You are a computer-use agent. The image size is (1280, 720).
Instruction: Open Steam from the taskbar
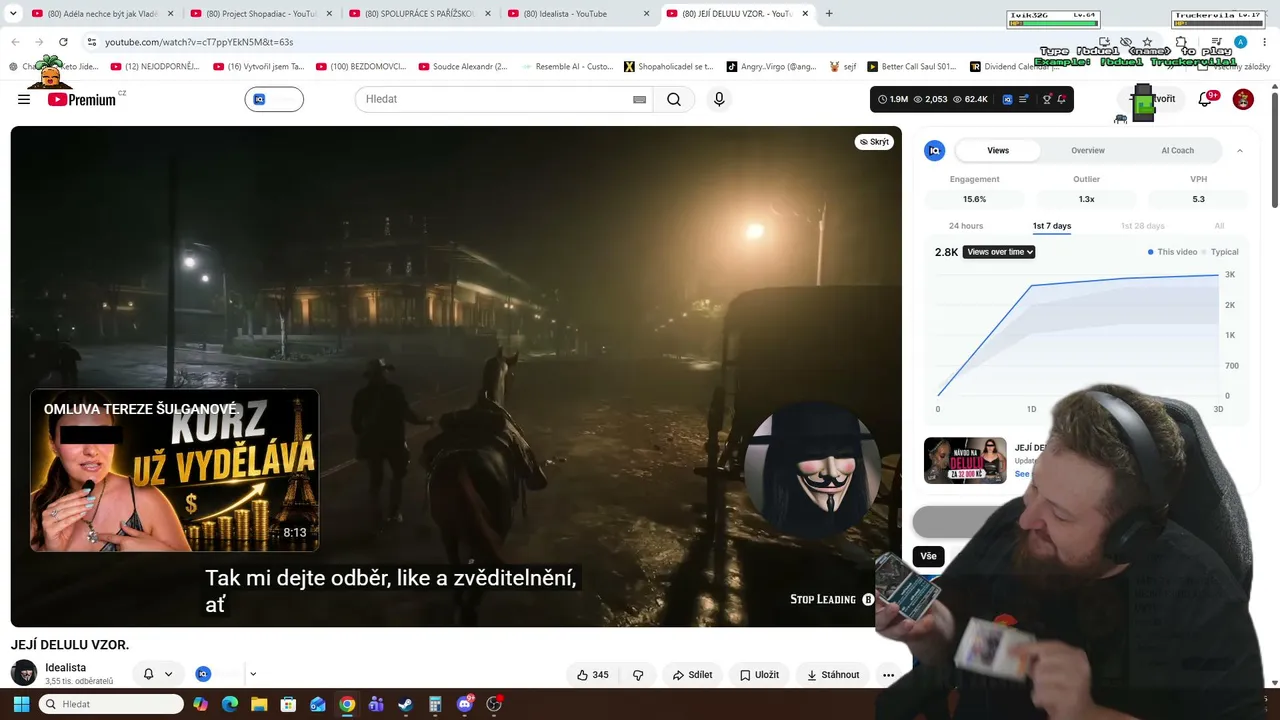(x=405, y=704)
